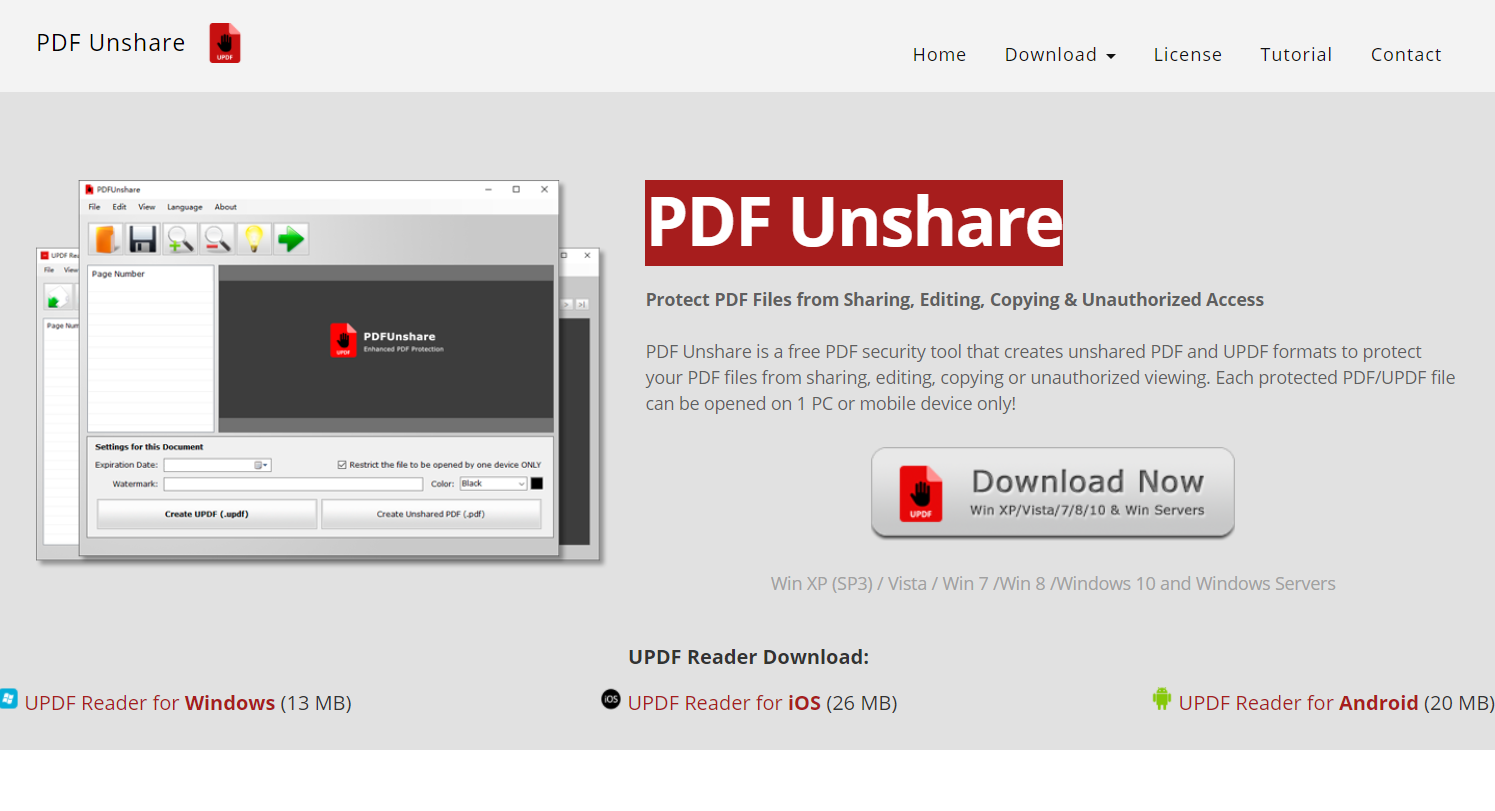The height and width of the screenshot is (811, 1495).
Task: Click the Windows logo icon
Action: tap(9, 699)
